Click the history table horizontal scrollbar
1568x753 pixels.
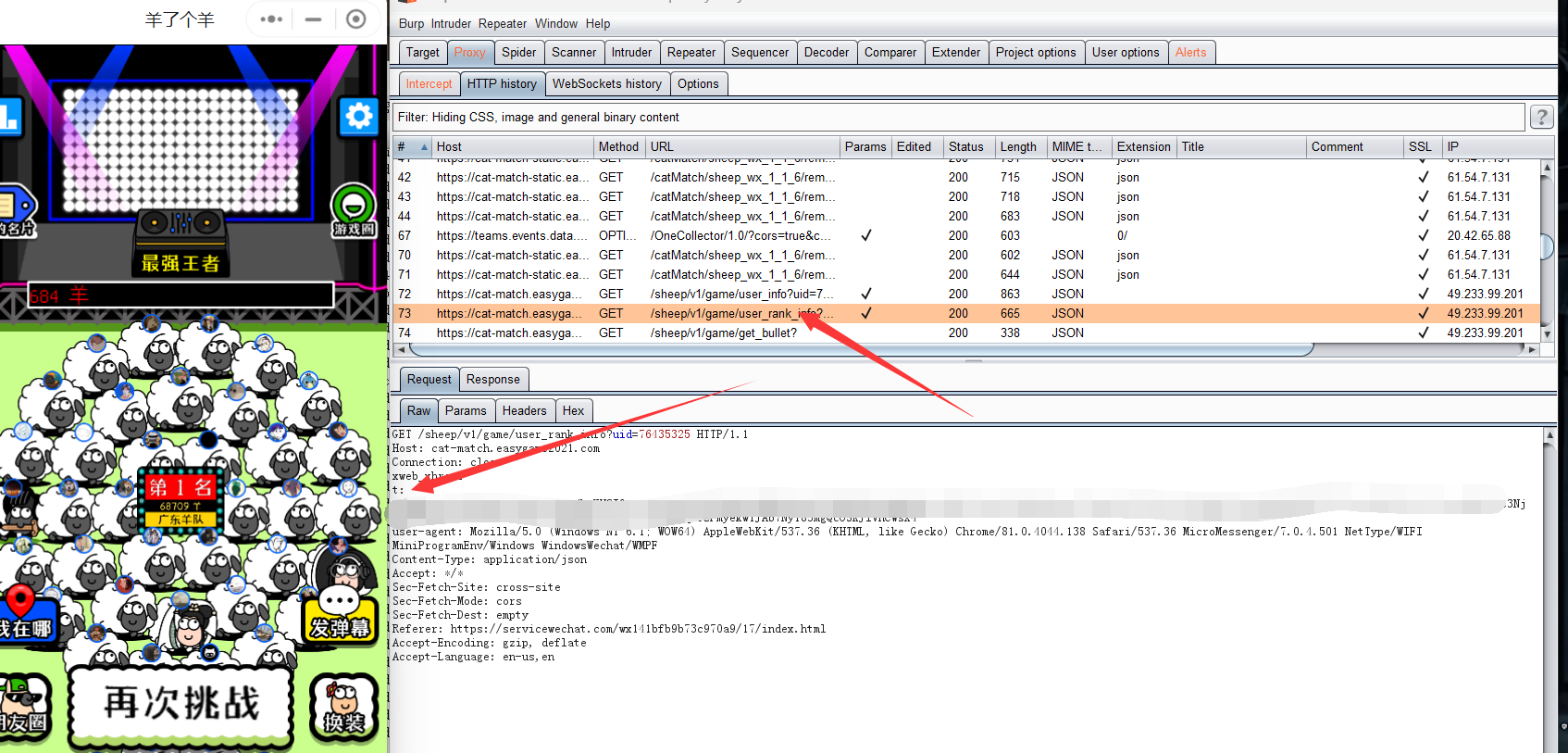(861, 349)
